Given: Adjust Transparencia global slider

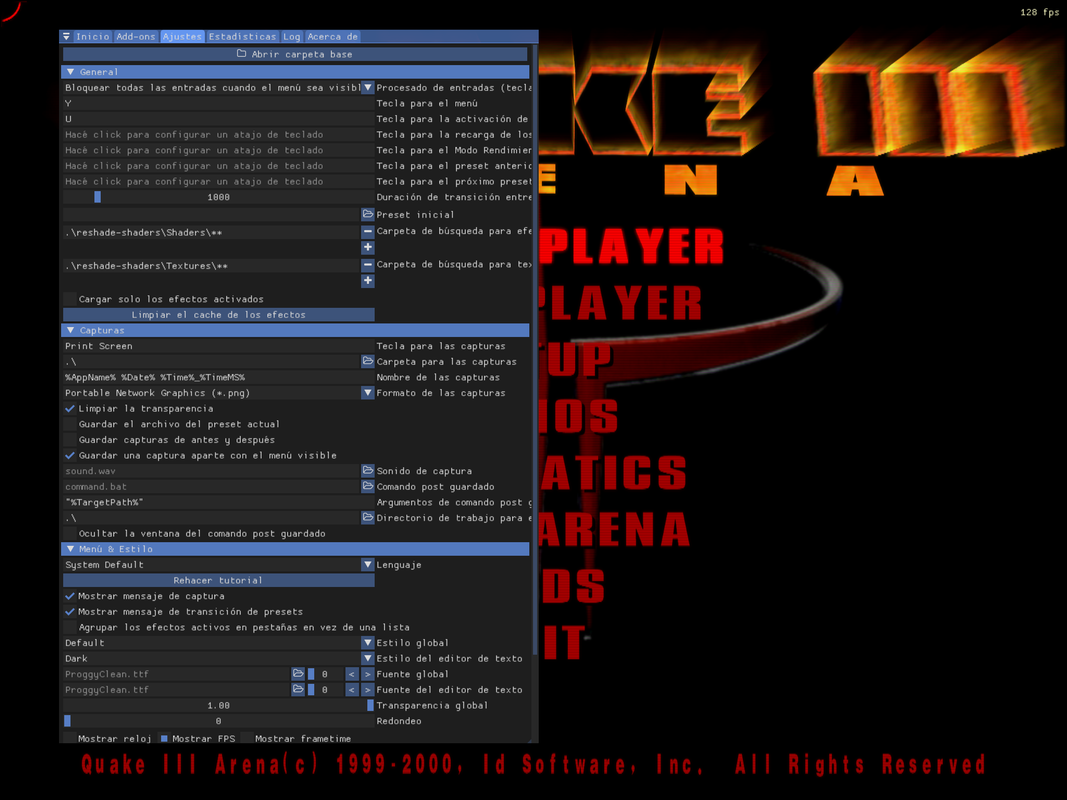Looking at the screenshot, I should point(218,705).
